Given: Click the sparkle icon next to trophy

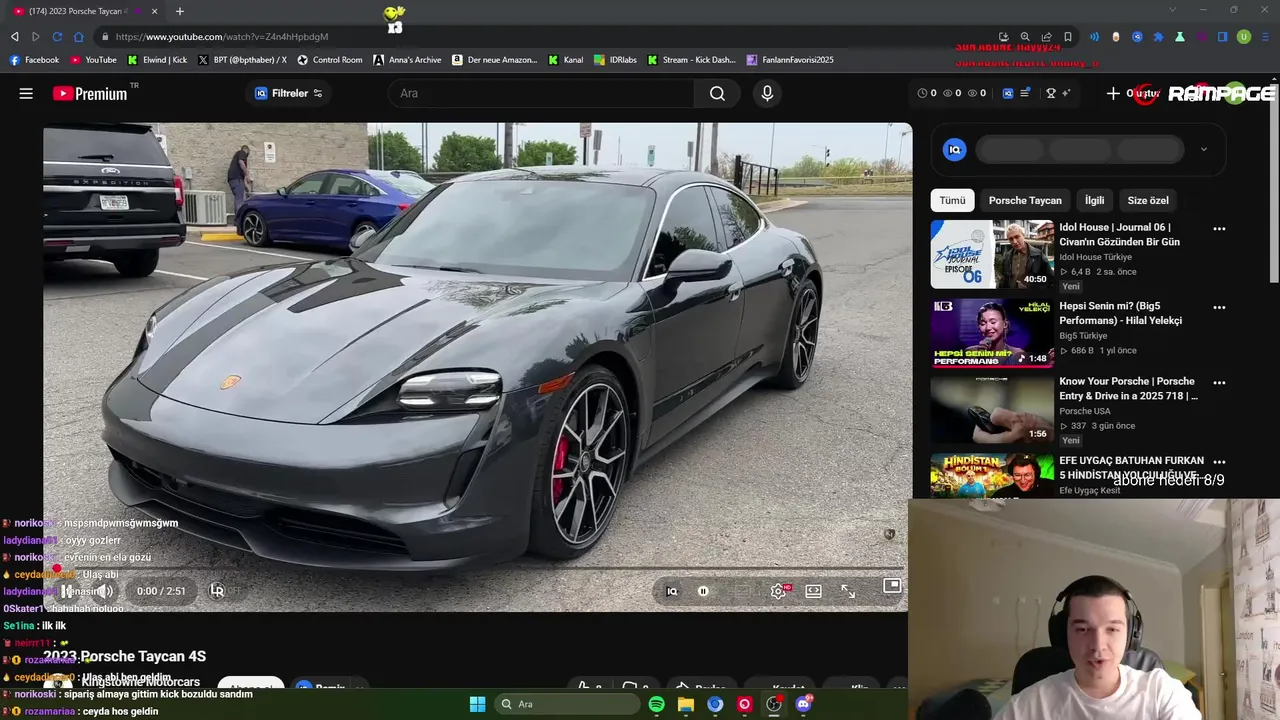Looking at the screenshot, I should tap(1066, 93).
